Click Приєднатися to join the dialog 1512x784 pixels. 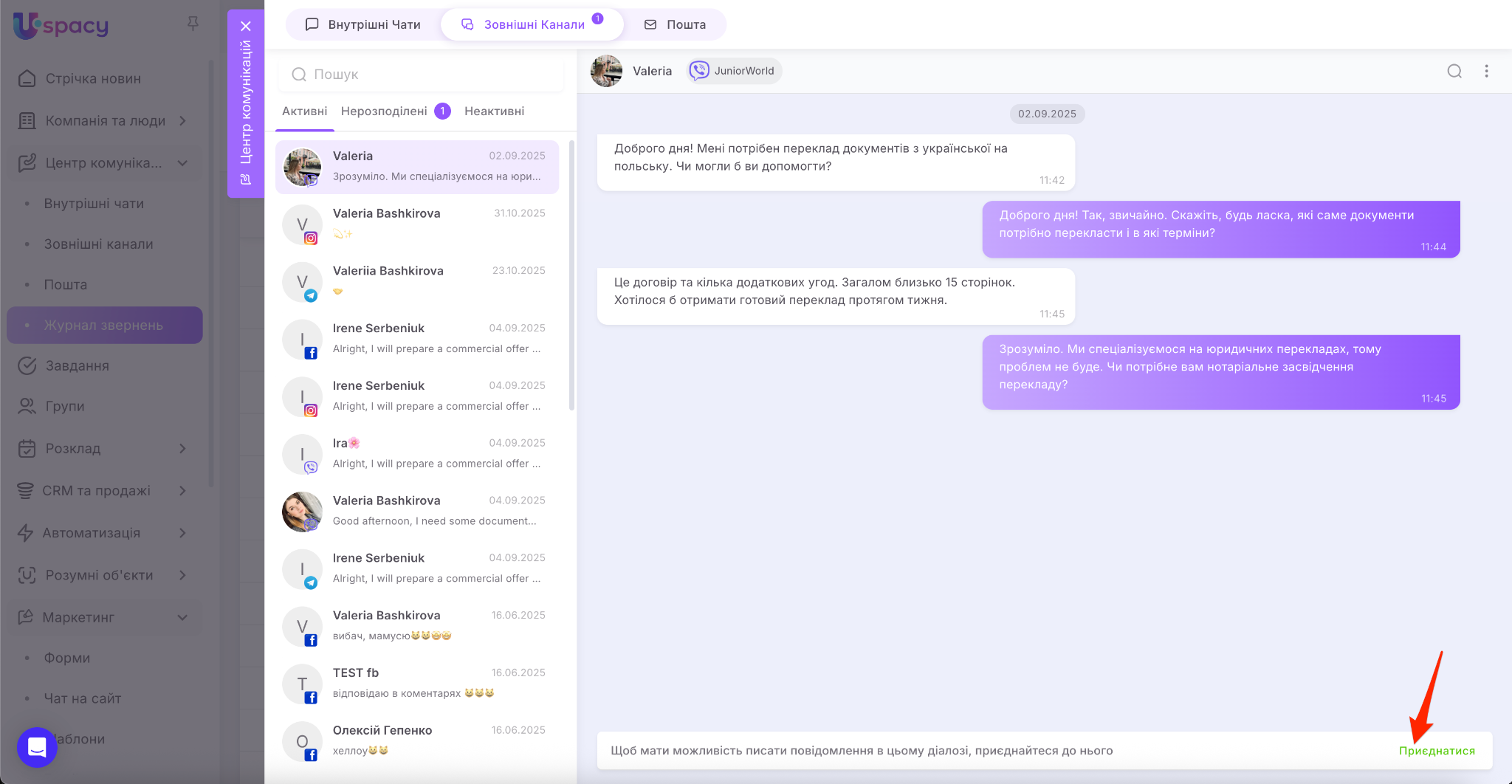(1436, 751)
